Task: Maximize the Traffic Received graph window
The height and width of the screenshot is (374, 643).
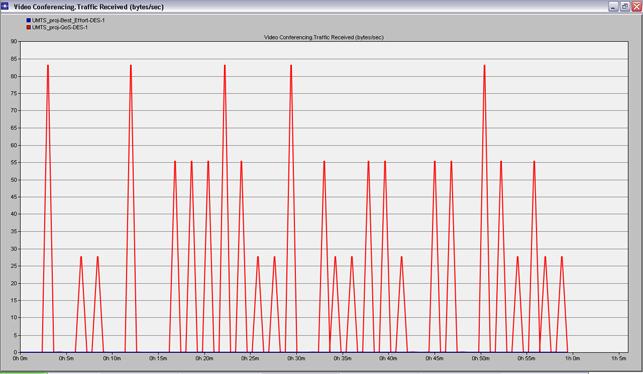Action: (625, 7)
